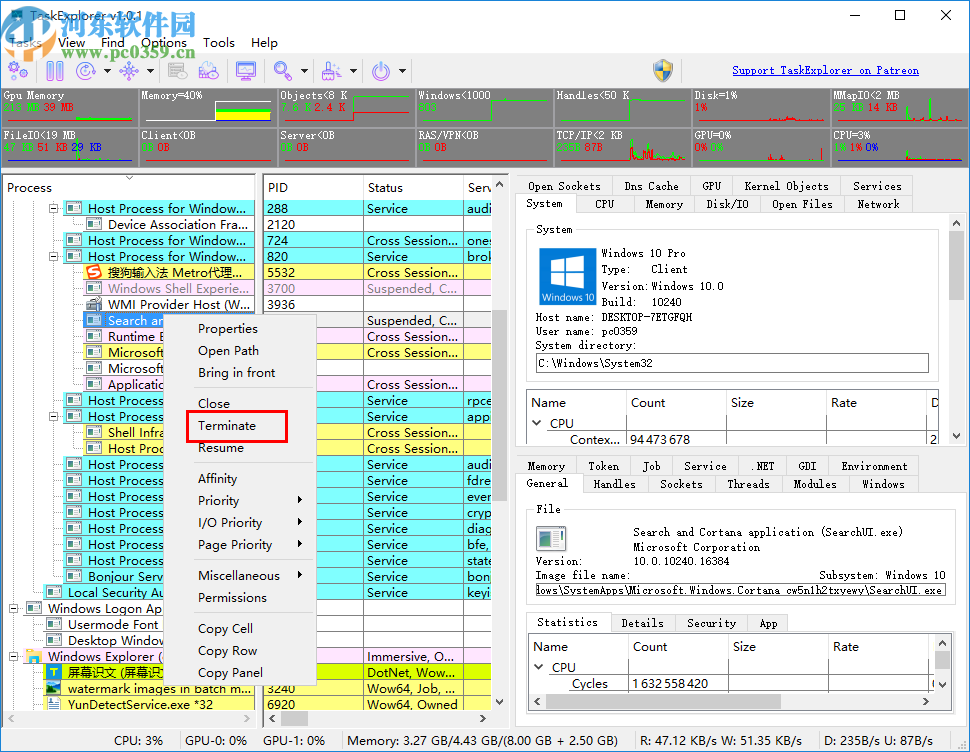Screen dimensions: 970x752
Task: Open Support TaskExplorer on Patreon link
Action: (x=825, y=71)
